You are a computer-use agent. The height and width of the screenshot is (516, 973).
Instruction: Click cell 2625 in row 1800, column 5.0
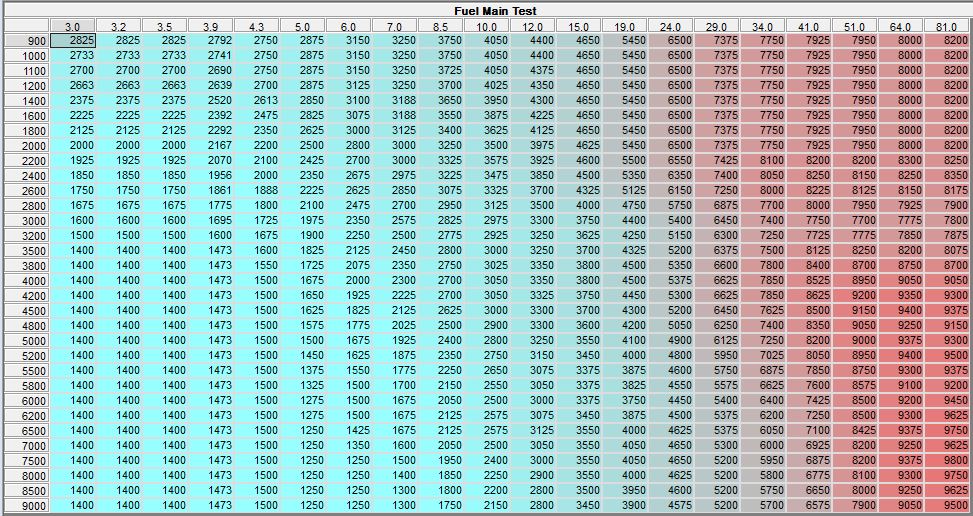[x=303, y=130]
